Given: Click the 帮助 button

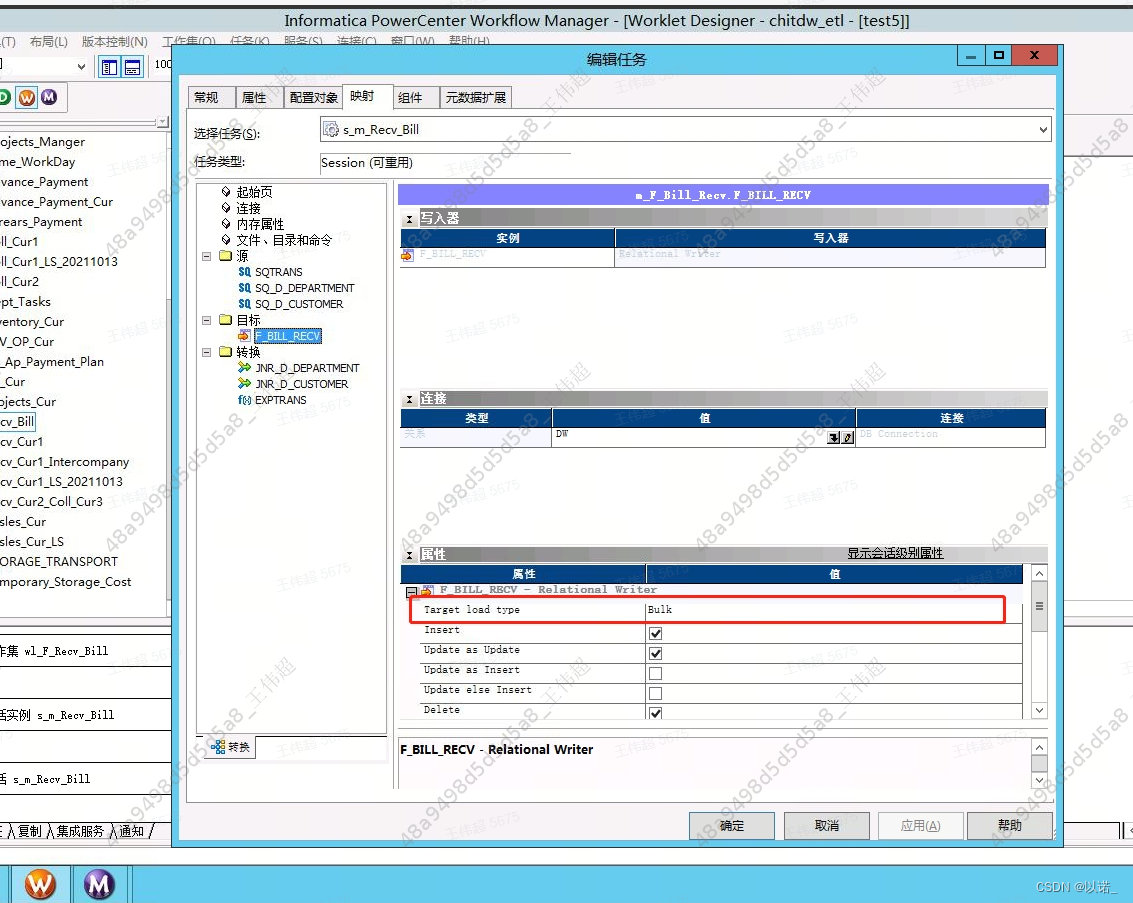Looking at the screenshot, I should [x=1009, y=826].
